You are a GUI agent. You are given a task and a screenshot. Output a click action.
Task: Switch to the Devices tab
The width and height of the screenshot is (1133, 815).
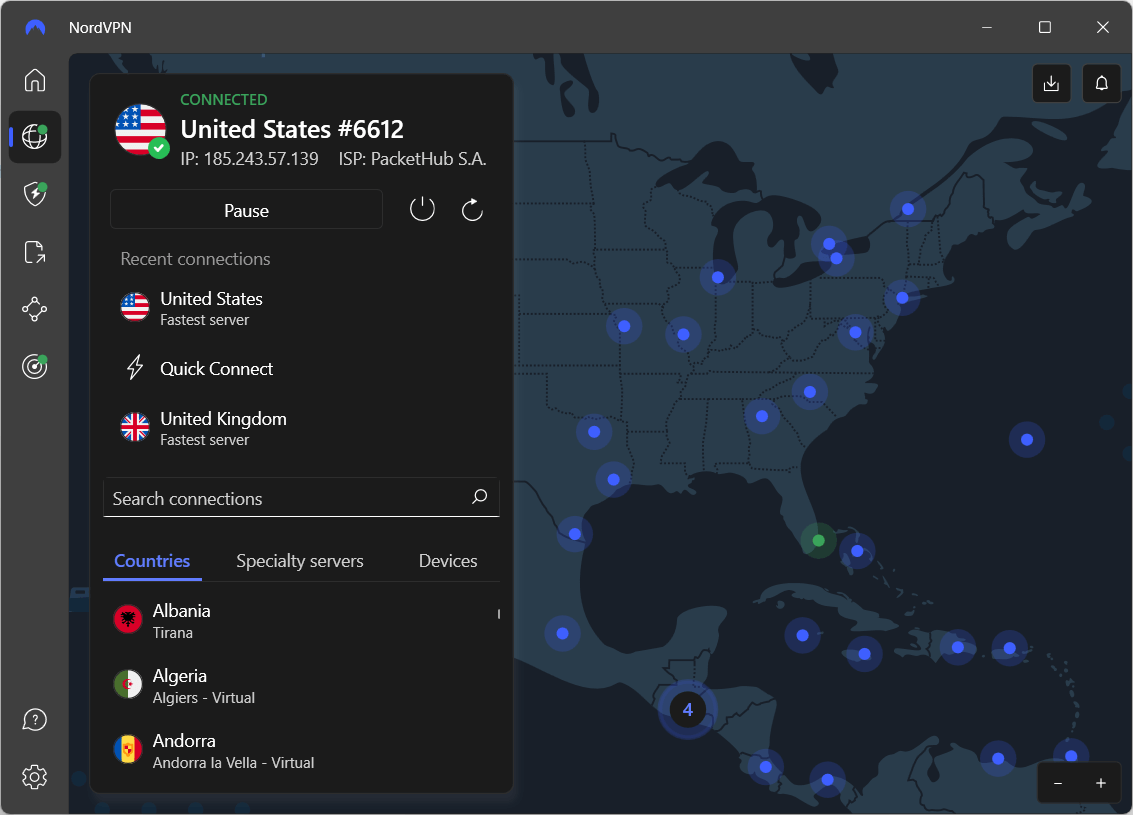[x=448, y=561]
